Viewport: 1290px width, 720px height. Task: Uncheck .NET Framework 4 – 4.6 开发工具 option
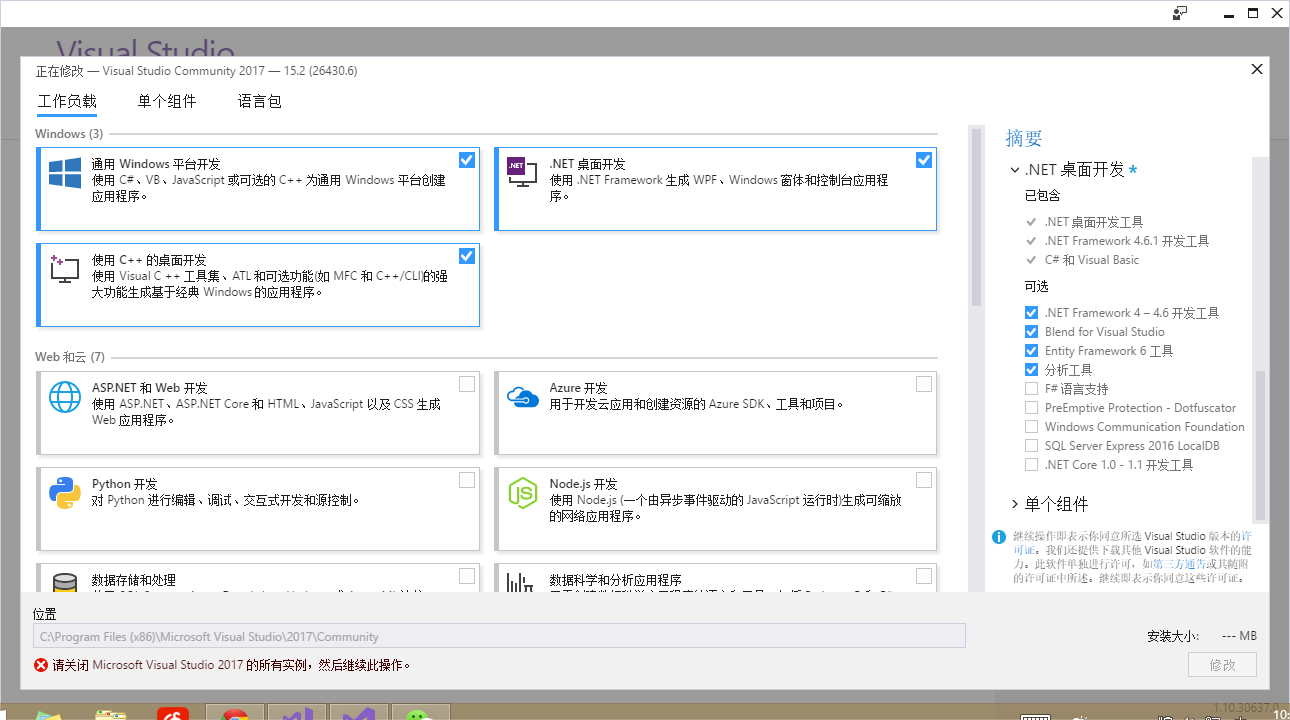click(1031, 313)
